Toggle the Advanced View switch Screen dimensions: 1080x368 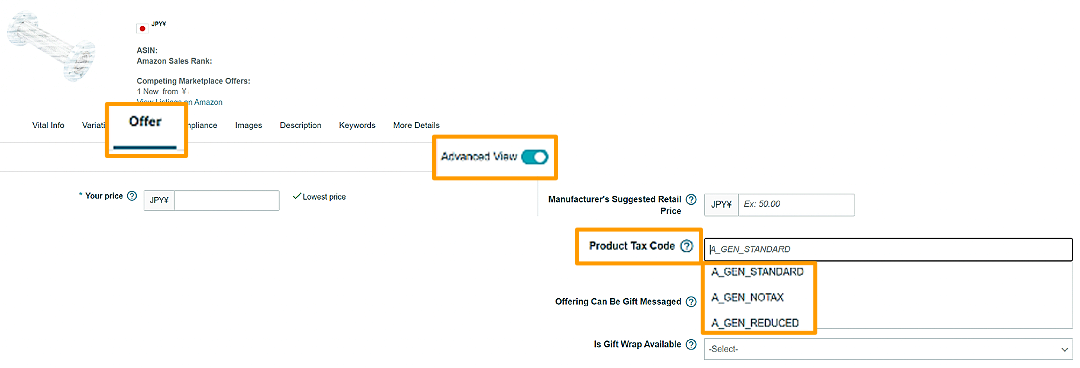pos(534,157)
